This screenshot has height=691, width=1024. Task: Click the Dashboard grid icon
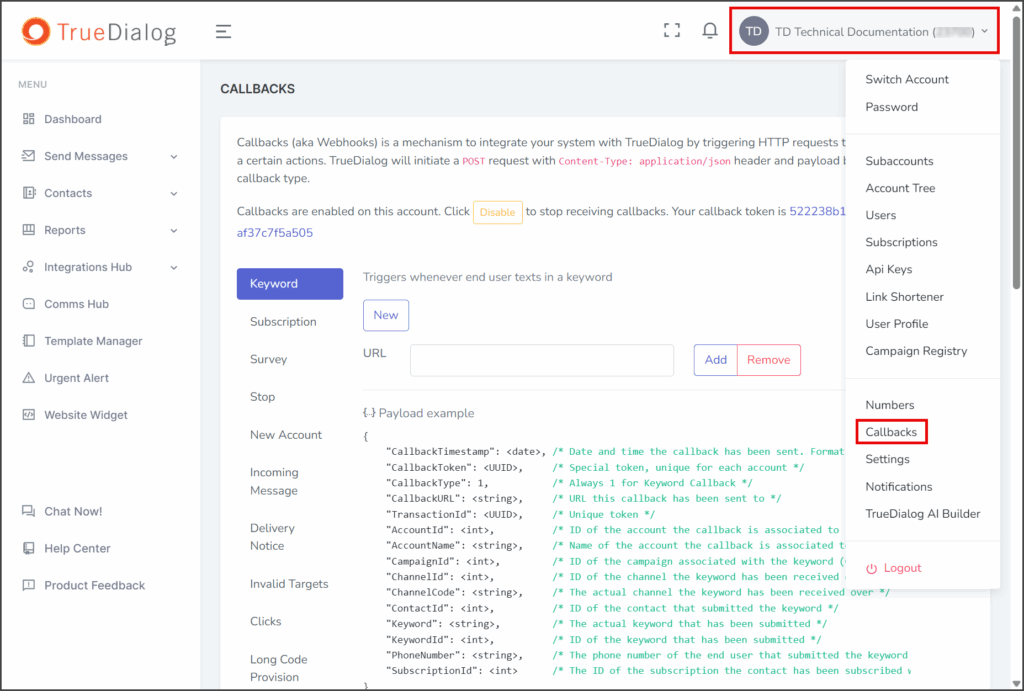click(x=29, y=119)
